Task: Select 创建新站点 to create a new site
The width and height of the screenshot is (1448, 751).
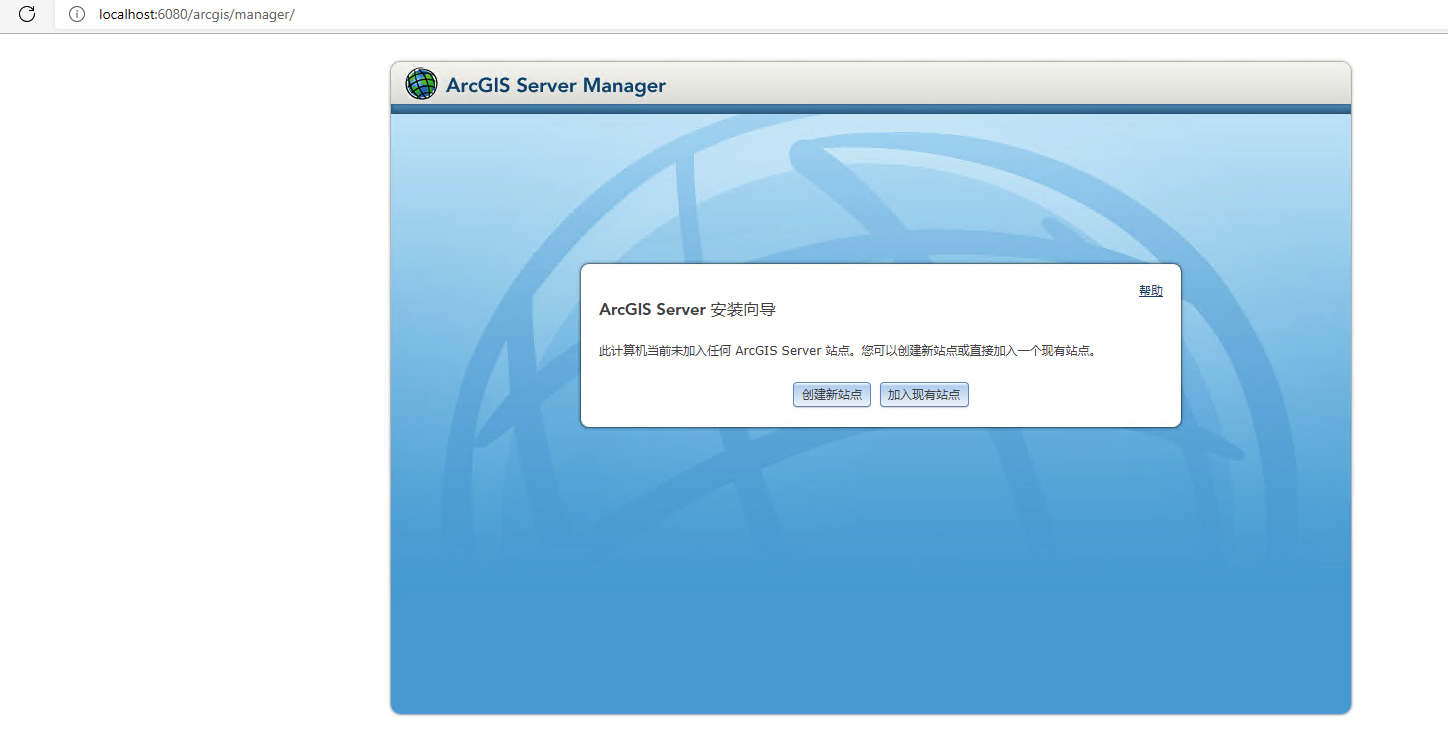Action: [x=831, y=394]
